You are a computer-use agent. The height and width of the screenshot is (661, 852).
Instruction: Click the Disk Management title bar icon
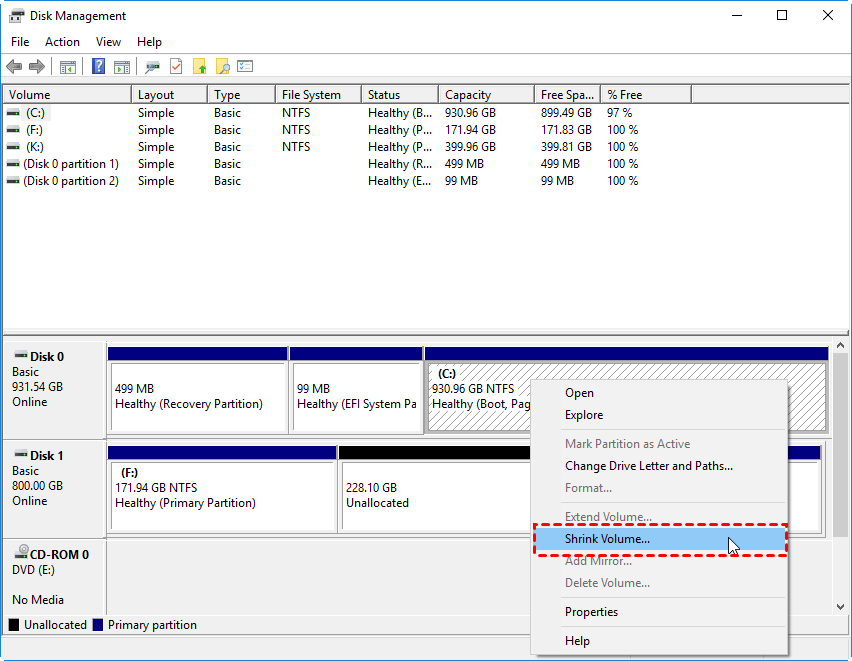pyautogui.click(x=16, y=15)
